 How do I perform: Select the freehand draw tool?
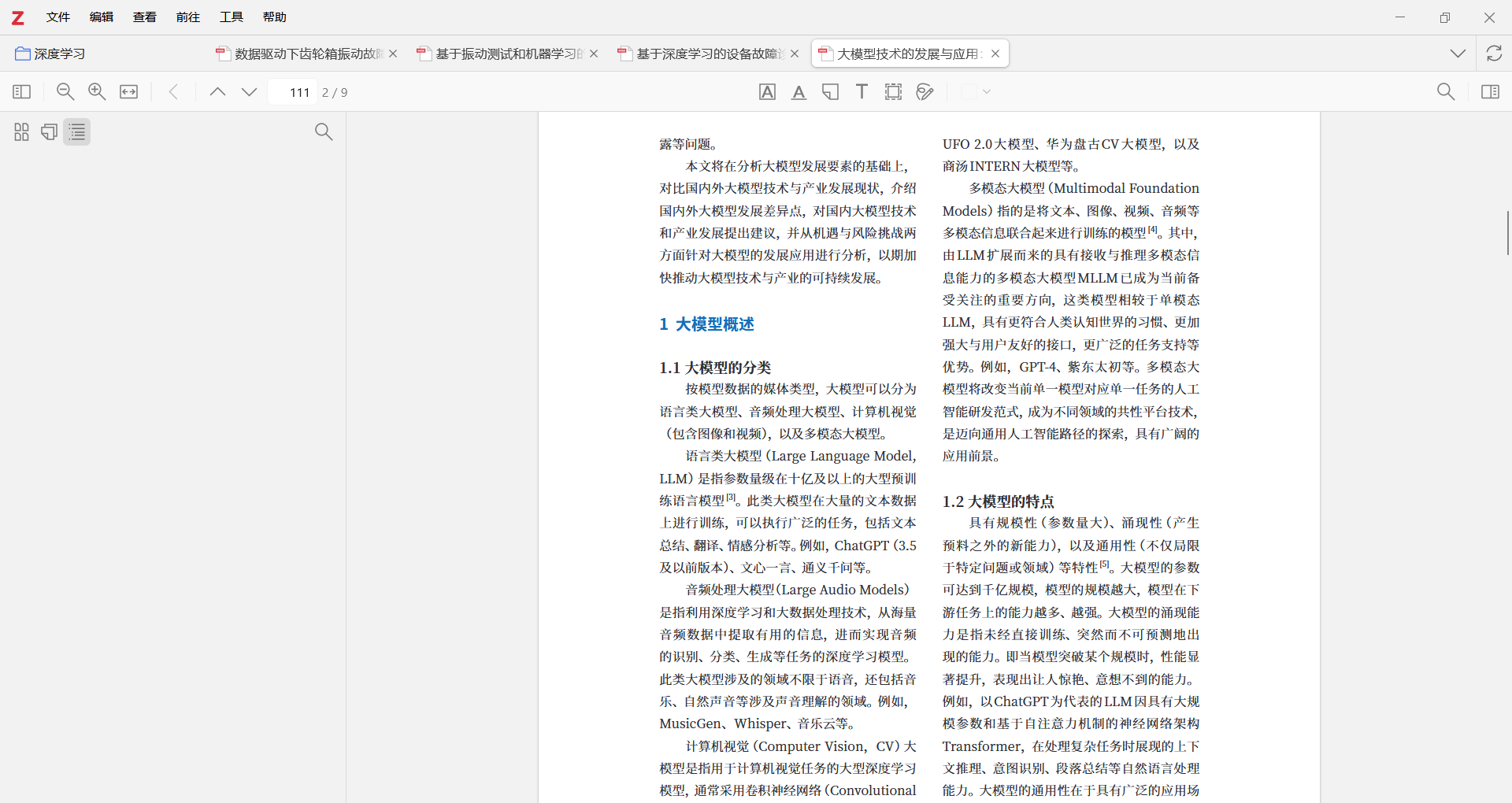click(x=925, y=92)
